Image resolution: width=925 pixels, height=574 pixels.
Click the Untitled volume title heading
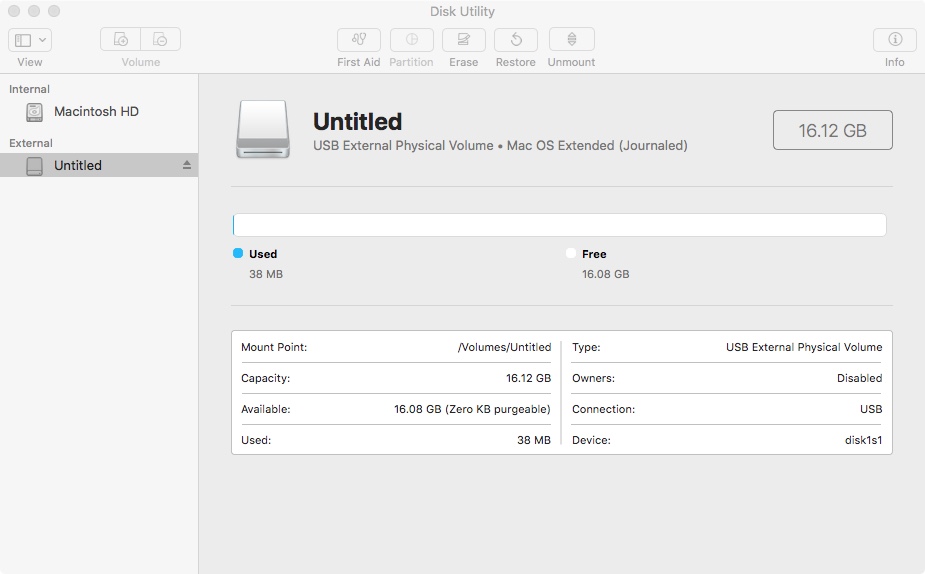point(357,122)
